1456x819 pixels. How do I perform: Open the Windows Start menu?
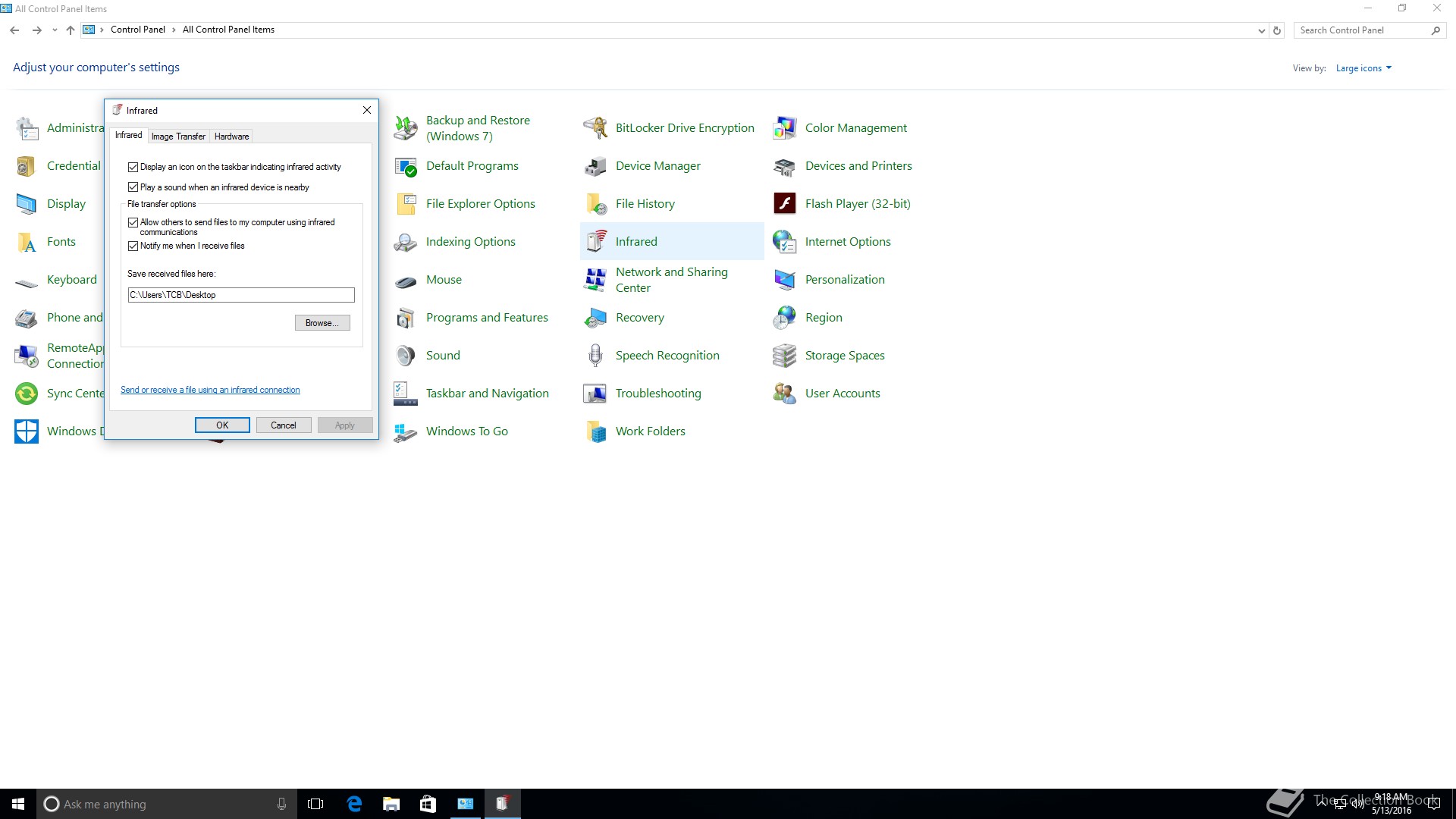[x=18, y=804]
